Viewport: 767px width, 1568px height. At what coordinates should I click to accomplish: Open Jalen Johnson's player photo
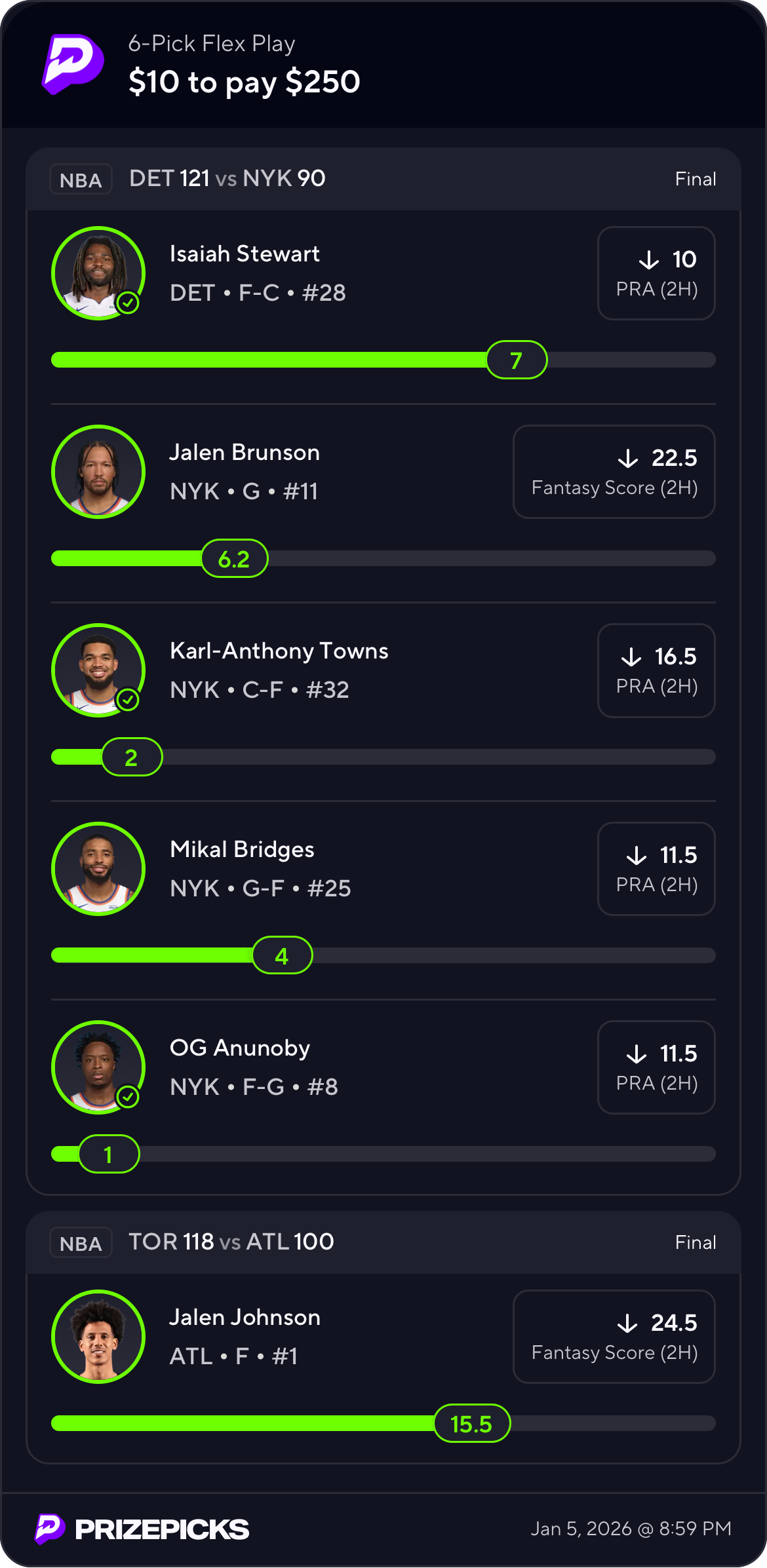coord(98,1337)
